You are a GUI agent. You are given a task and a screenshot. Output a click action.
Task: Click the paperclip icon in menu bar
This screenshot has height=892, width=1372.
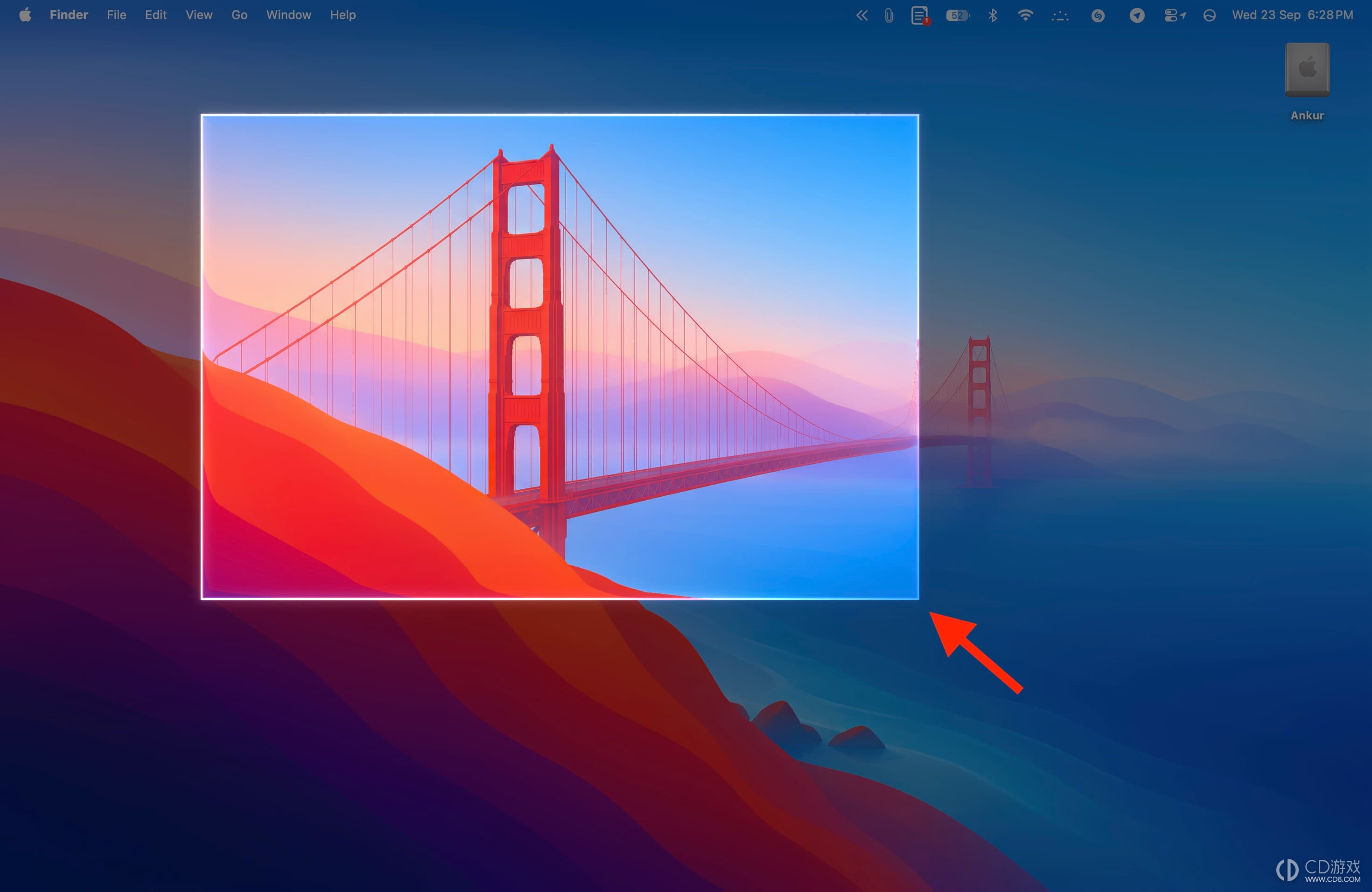889,15
